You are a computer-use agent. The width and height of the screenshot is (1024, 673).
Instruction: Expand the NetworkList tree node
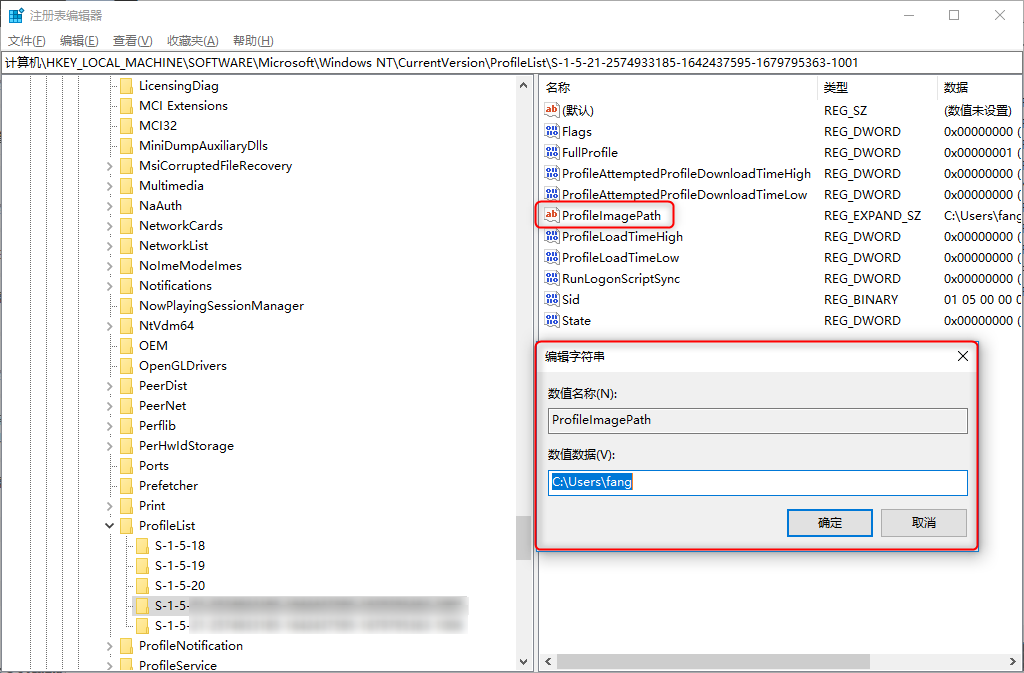pyautogui.click(x=109, y=246)
